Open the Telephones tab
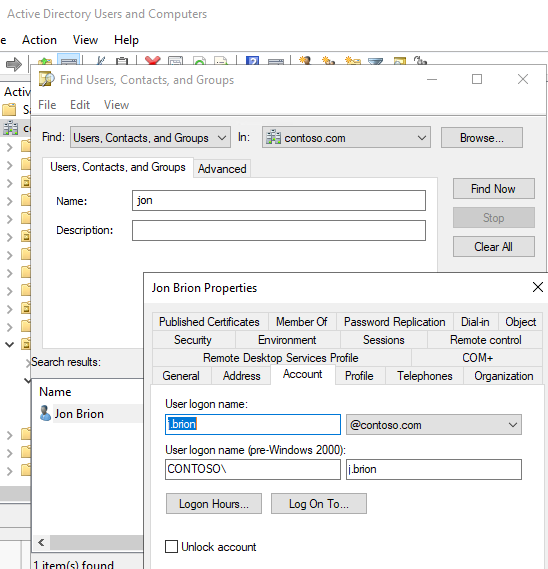The height and width of the screenshot is (569, 548). click(x=425, y=376)
